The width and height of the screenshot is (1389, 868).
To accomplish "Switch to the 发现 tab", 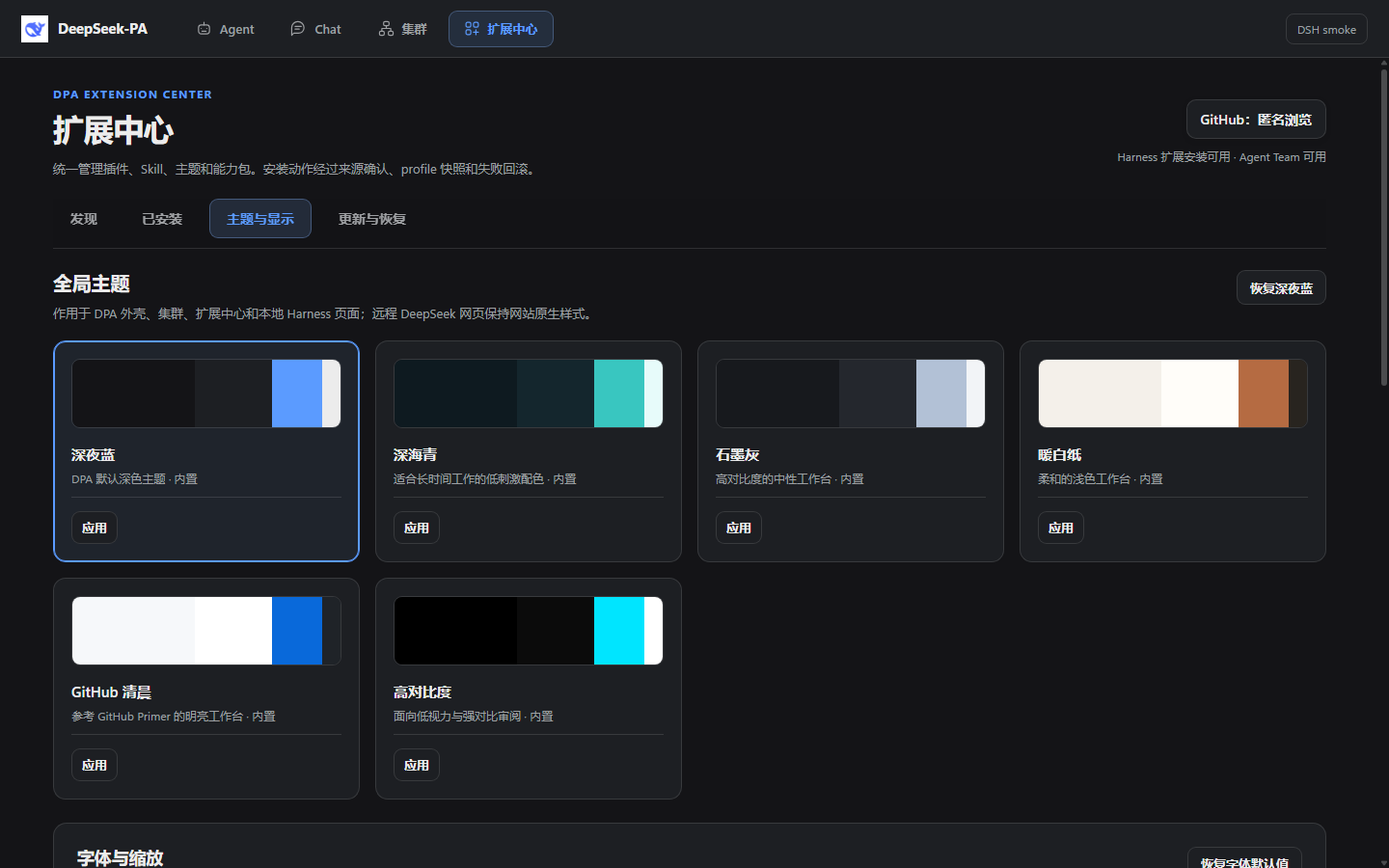I will (83, 219).
